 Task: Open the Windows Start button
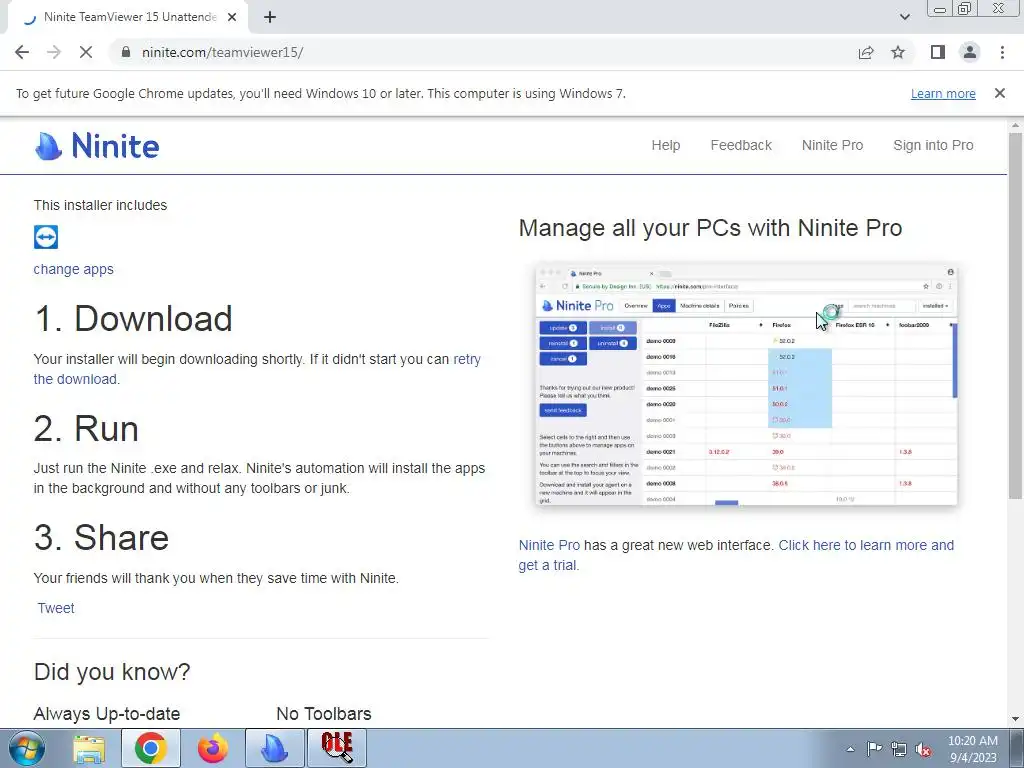[x=26, y=748]
